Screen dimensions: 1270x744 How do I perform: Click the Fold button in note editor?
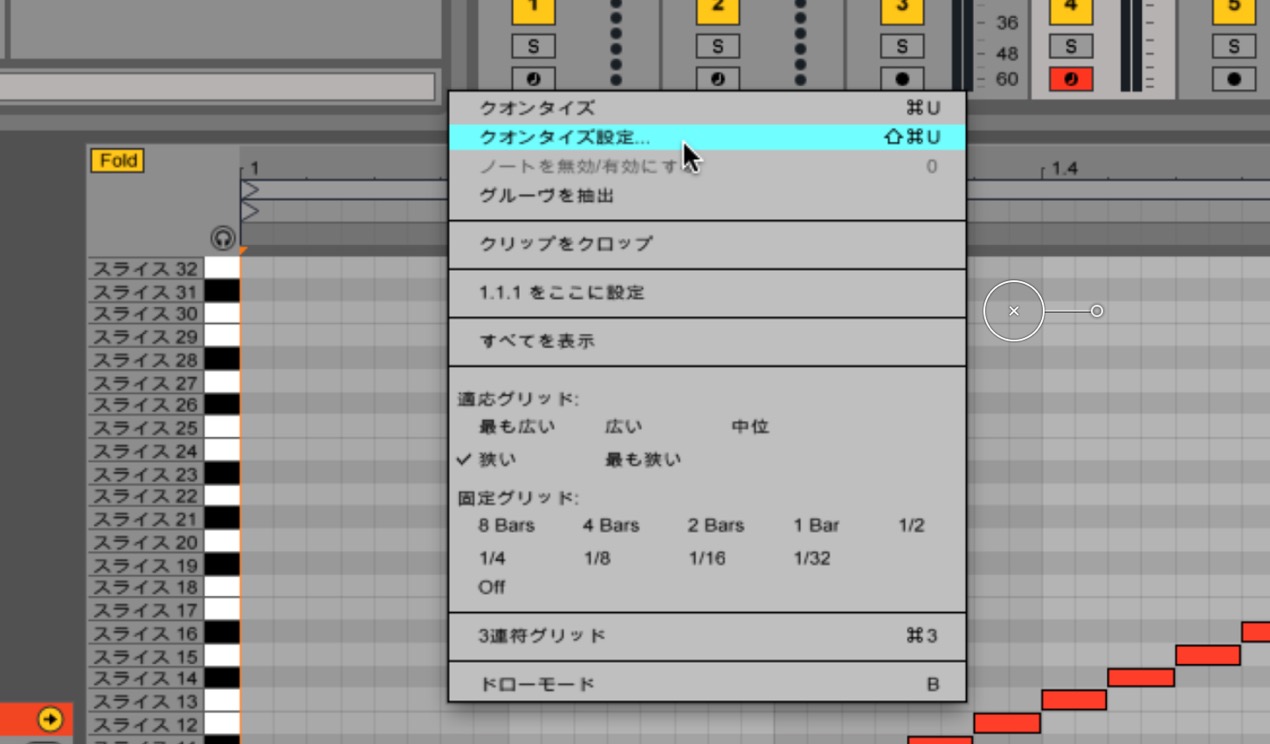point(118,161)
